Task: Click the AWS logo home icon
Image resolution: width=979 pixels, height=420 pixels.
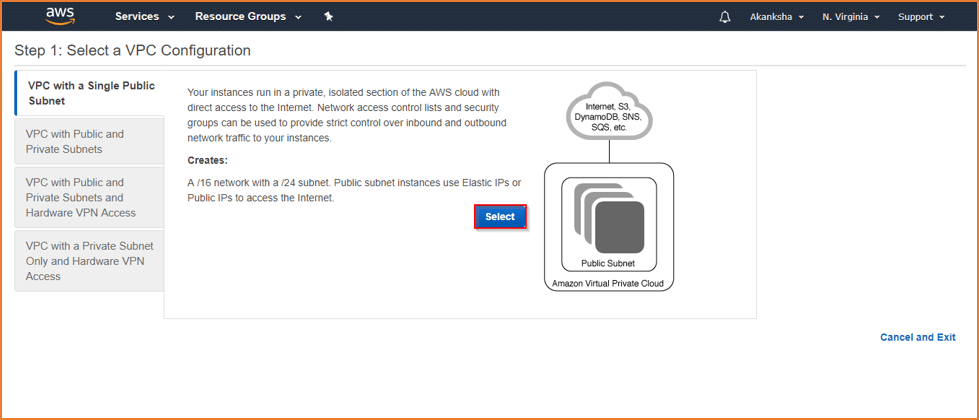Action: click(x=60, y=17)
